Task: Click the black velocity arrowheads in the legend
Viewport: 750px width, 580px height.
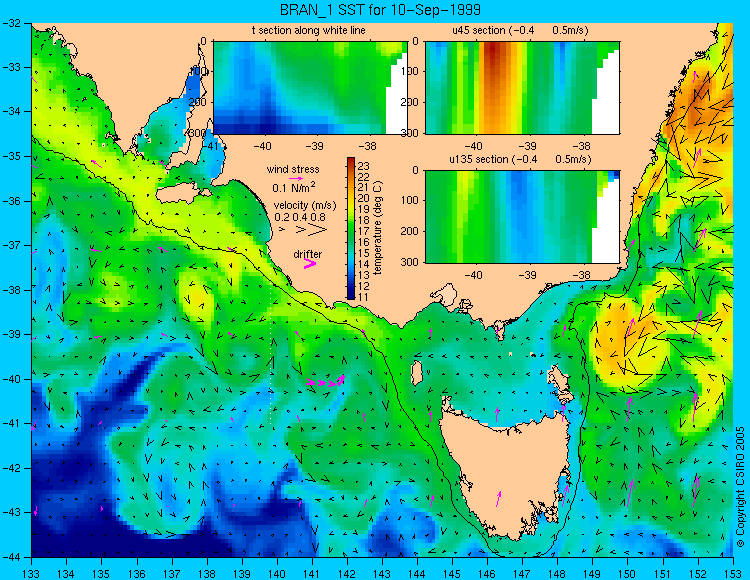Action: [303, 230]
